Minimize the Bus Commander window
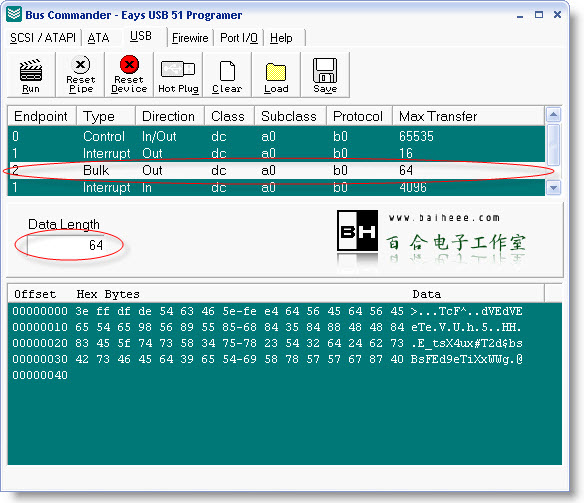The width and height of the screenshot is (584, 503). coord(520,15)
